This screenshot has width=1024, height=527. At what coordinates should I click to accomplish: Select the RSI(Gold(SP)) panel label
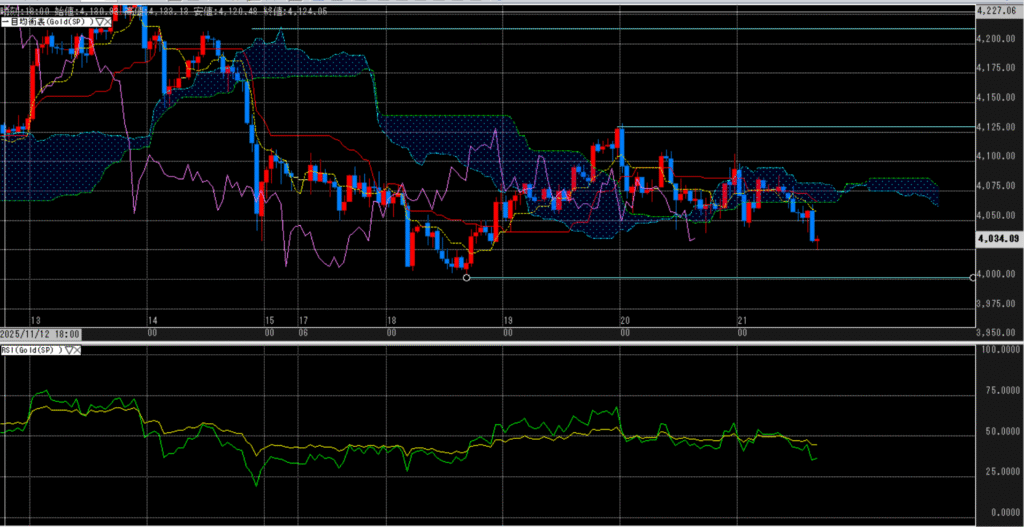coord(30,350)
